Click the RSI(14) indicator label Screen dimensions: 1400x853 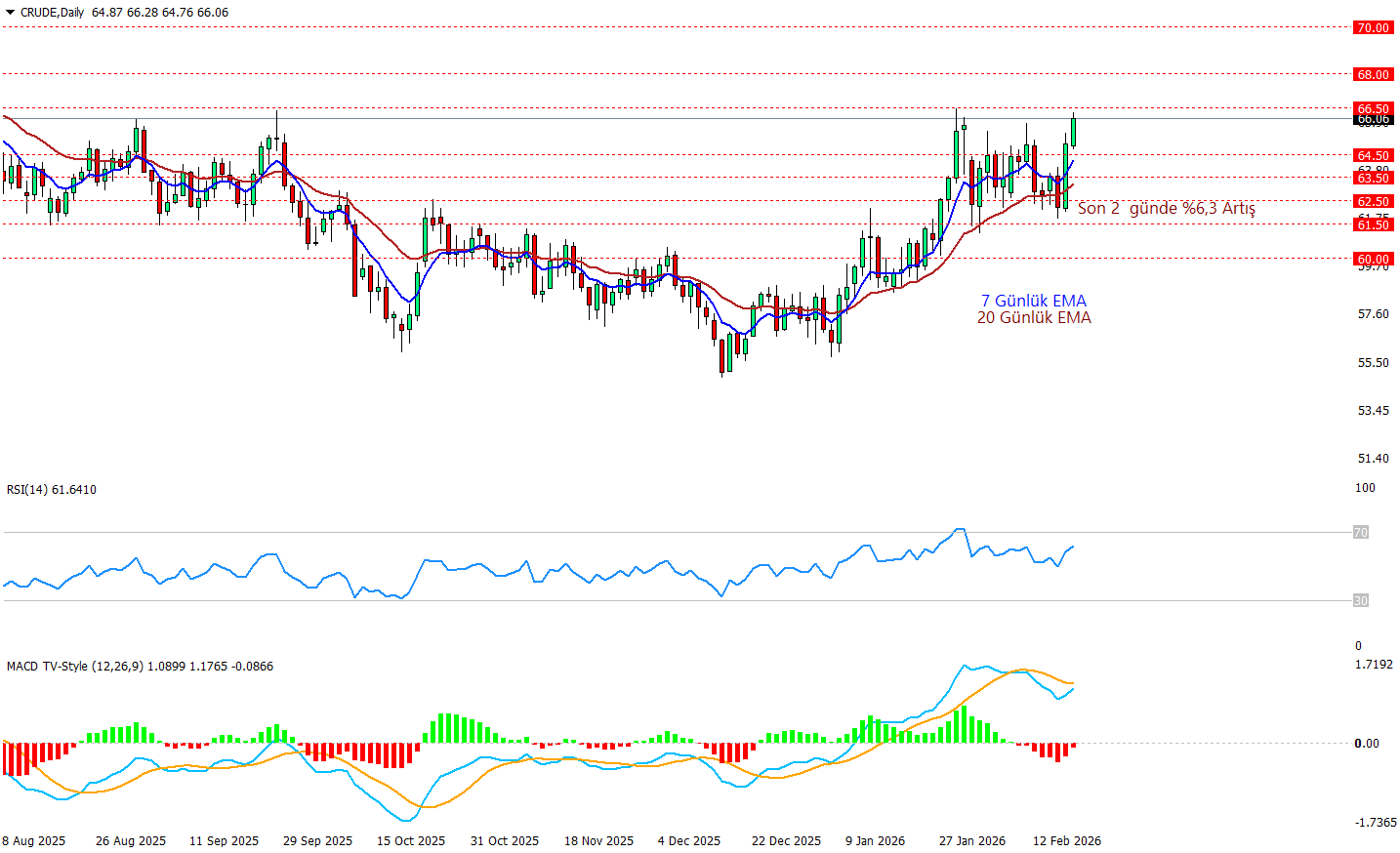click(x=51, y=490)
